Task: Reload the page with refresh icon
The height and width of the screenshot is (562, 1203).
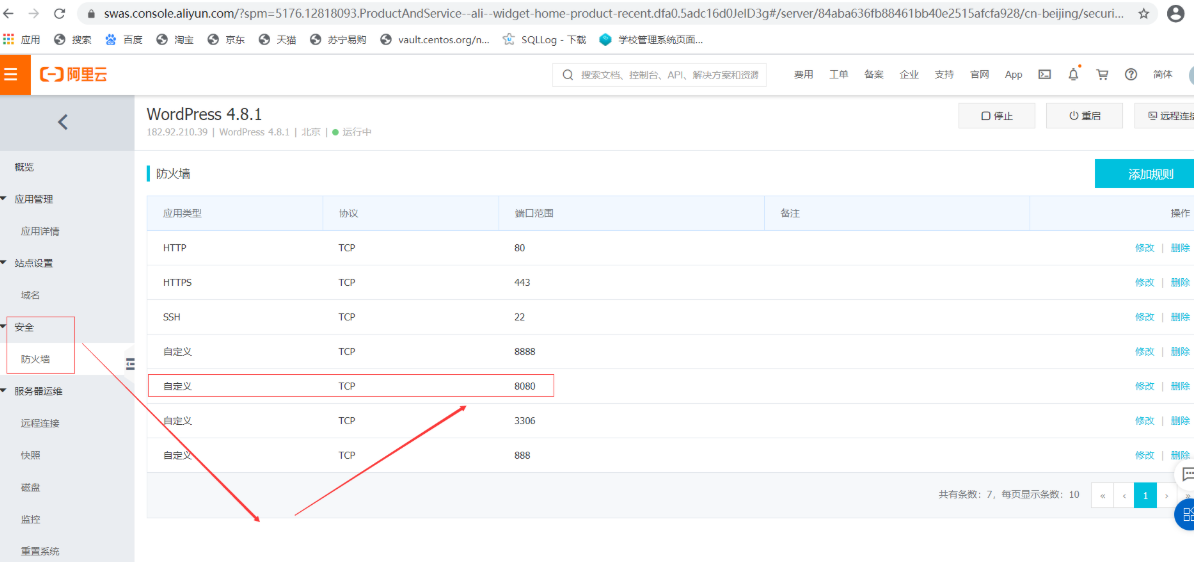Action: (60, 14)
